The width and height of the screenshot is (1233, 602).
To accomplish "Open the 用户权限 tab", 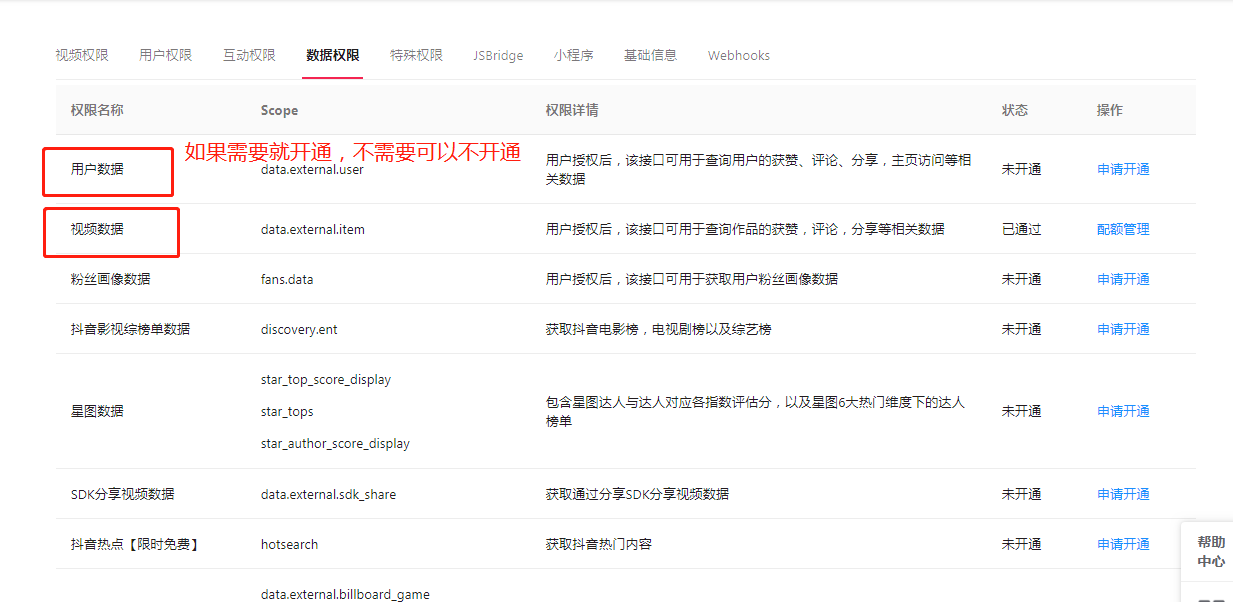I will point(166,55).
